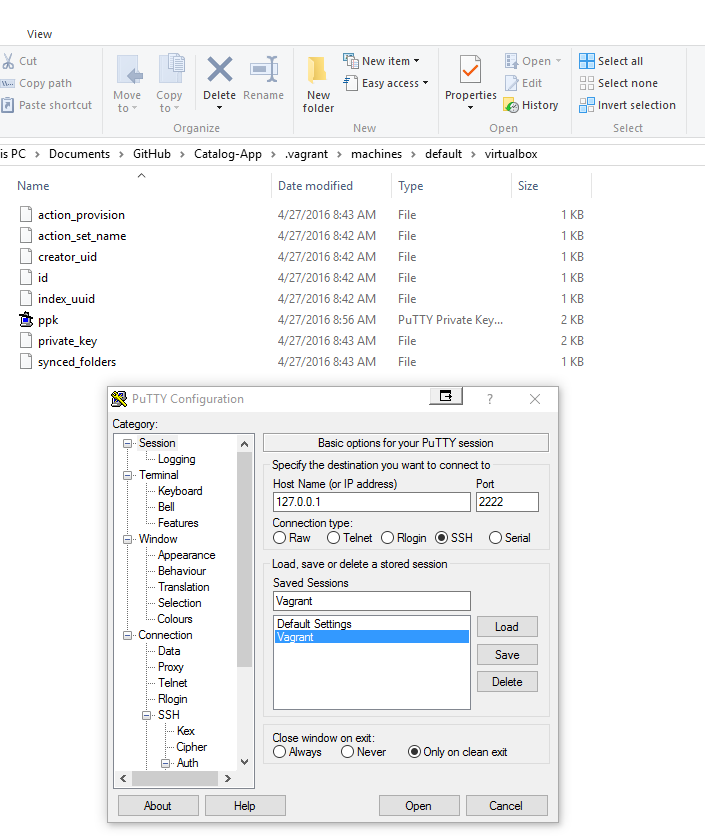Screen dimensions: 705x838
Task: Select the Serial connection type
Action: [495, 538]
